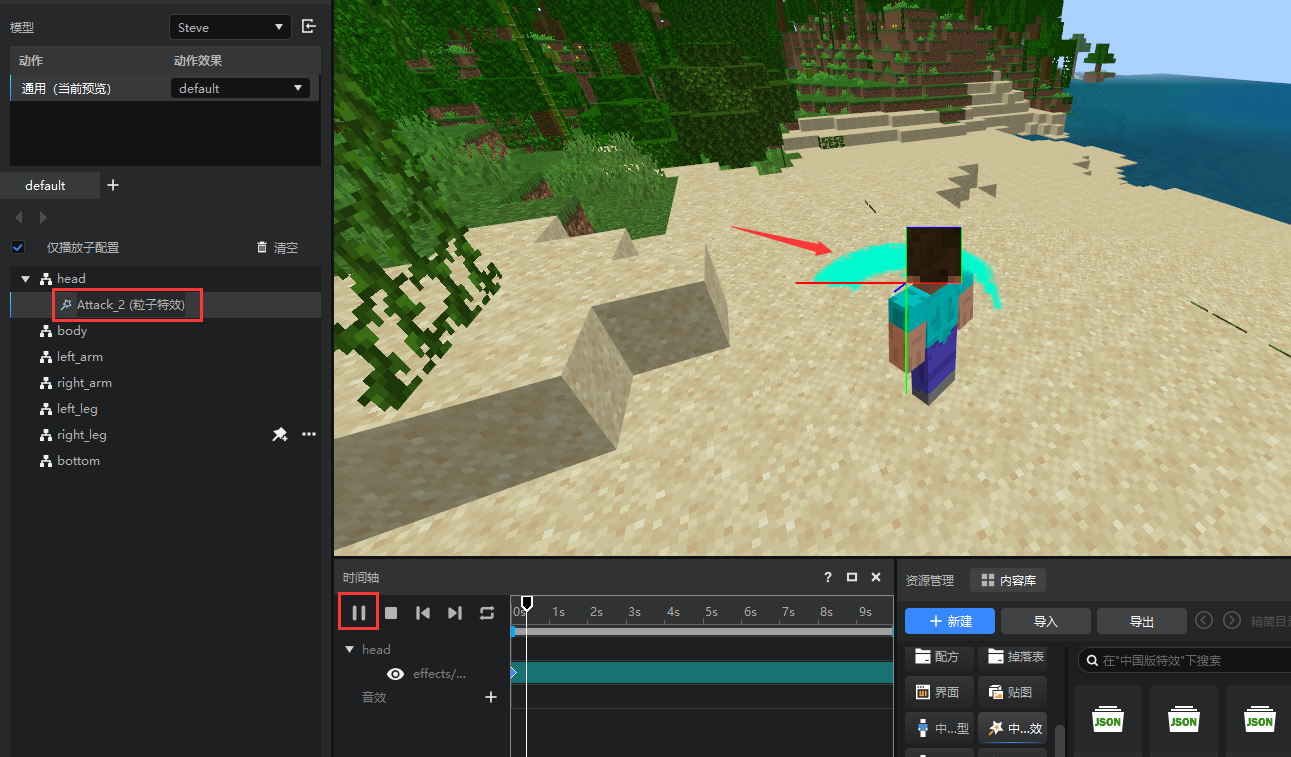Select second JSON file thumbnail

click(1183, 720)
